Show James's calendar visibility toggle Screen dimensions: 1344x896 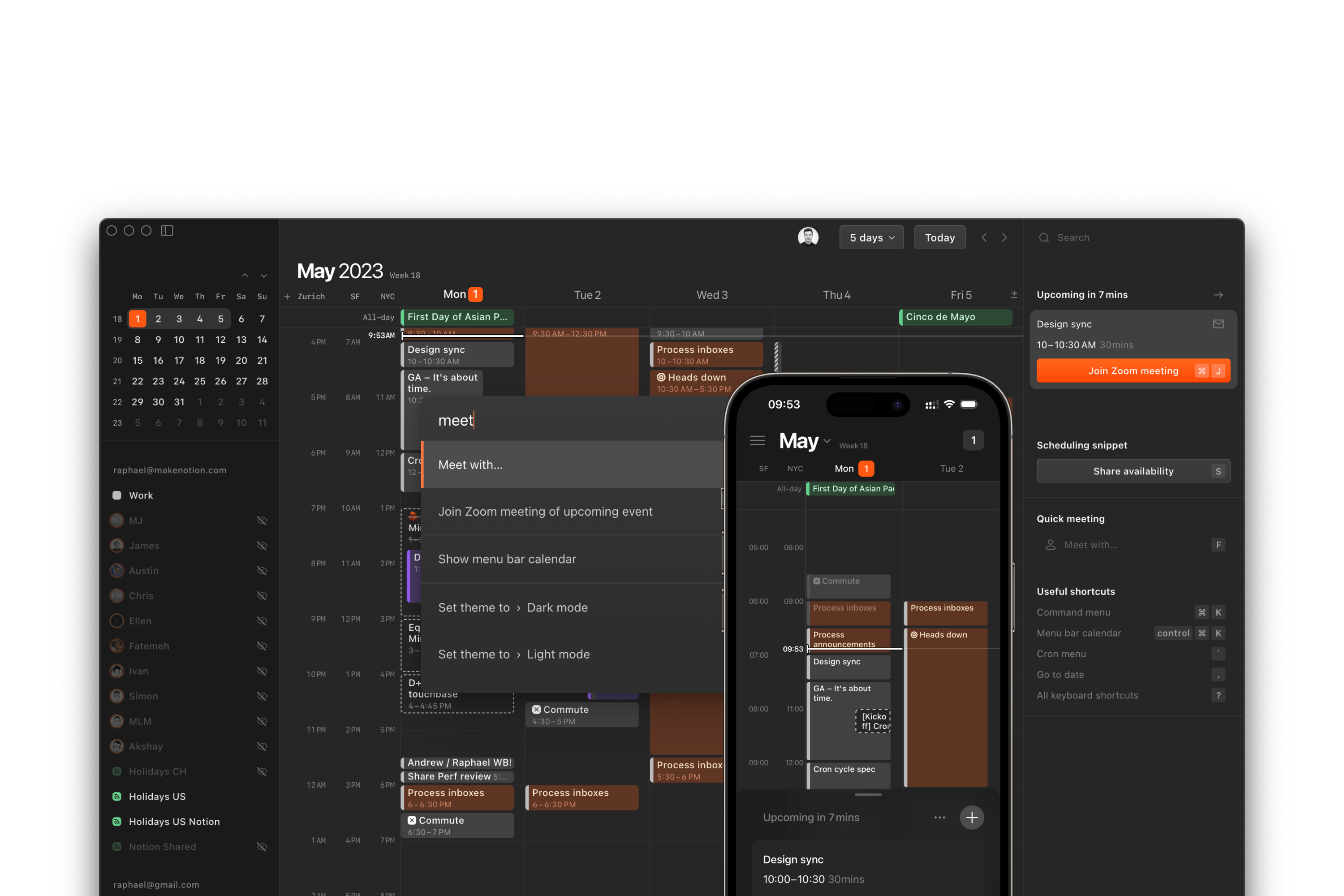click(262, 546)
